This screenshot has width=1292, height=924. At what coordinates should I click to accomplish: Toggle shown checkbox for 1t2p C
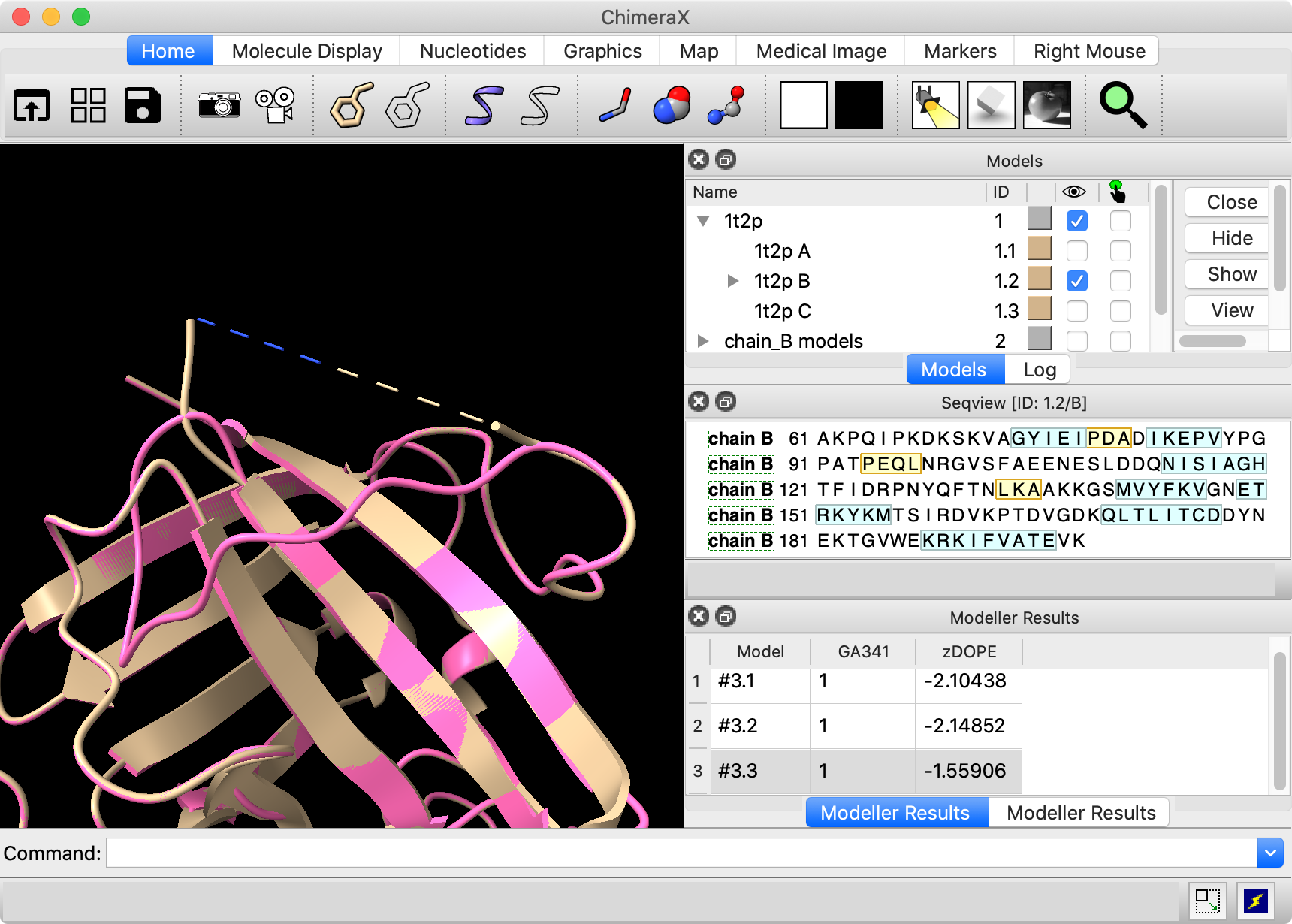tap(1076, 311)
